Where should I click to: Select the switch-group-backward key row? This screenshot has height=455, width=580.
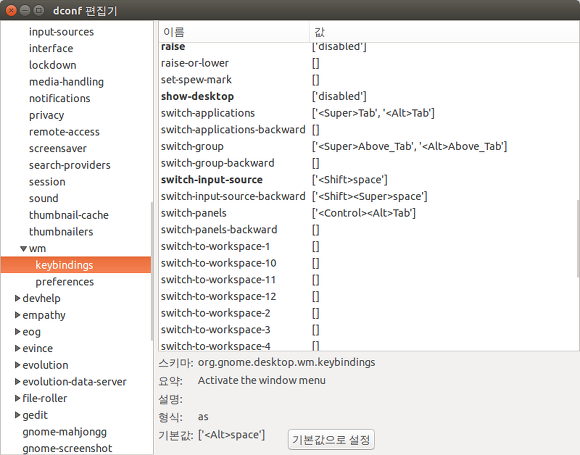pyautogui.click(x=368, y=163)
